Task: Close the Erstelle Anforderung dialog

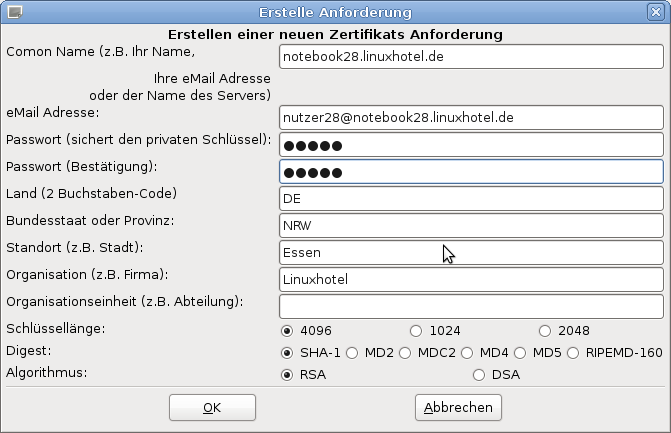Action: coord(657,12)
